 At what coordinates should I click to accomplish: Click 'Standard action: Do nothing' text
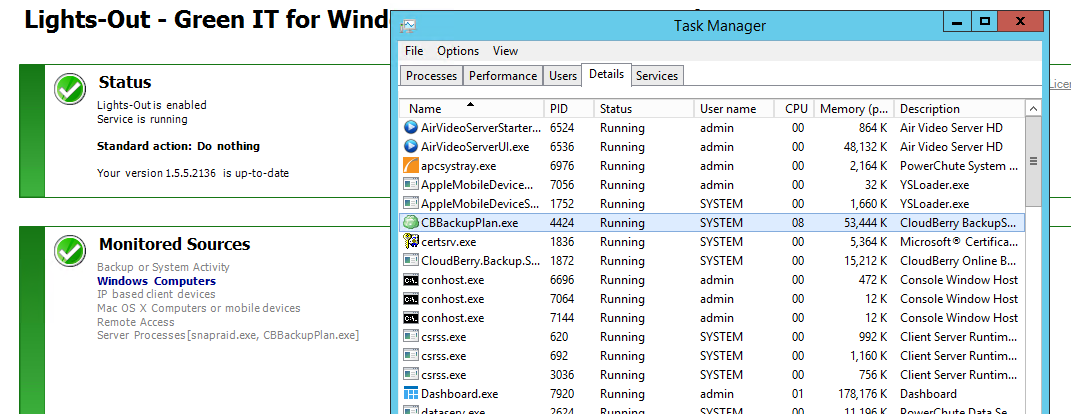[178, 146]
